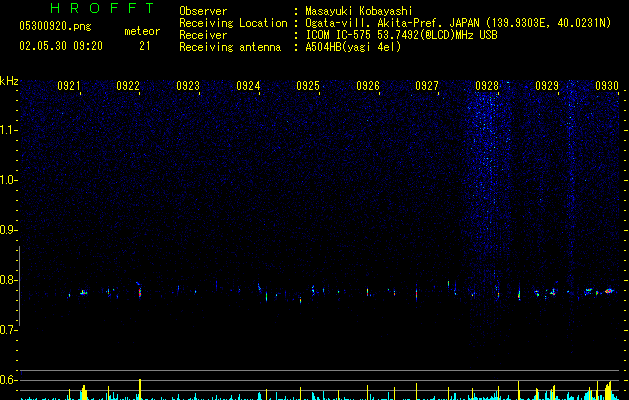
Task: Click the 0926 time marker
Action: (368, 85)
